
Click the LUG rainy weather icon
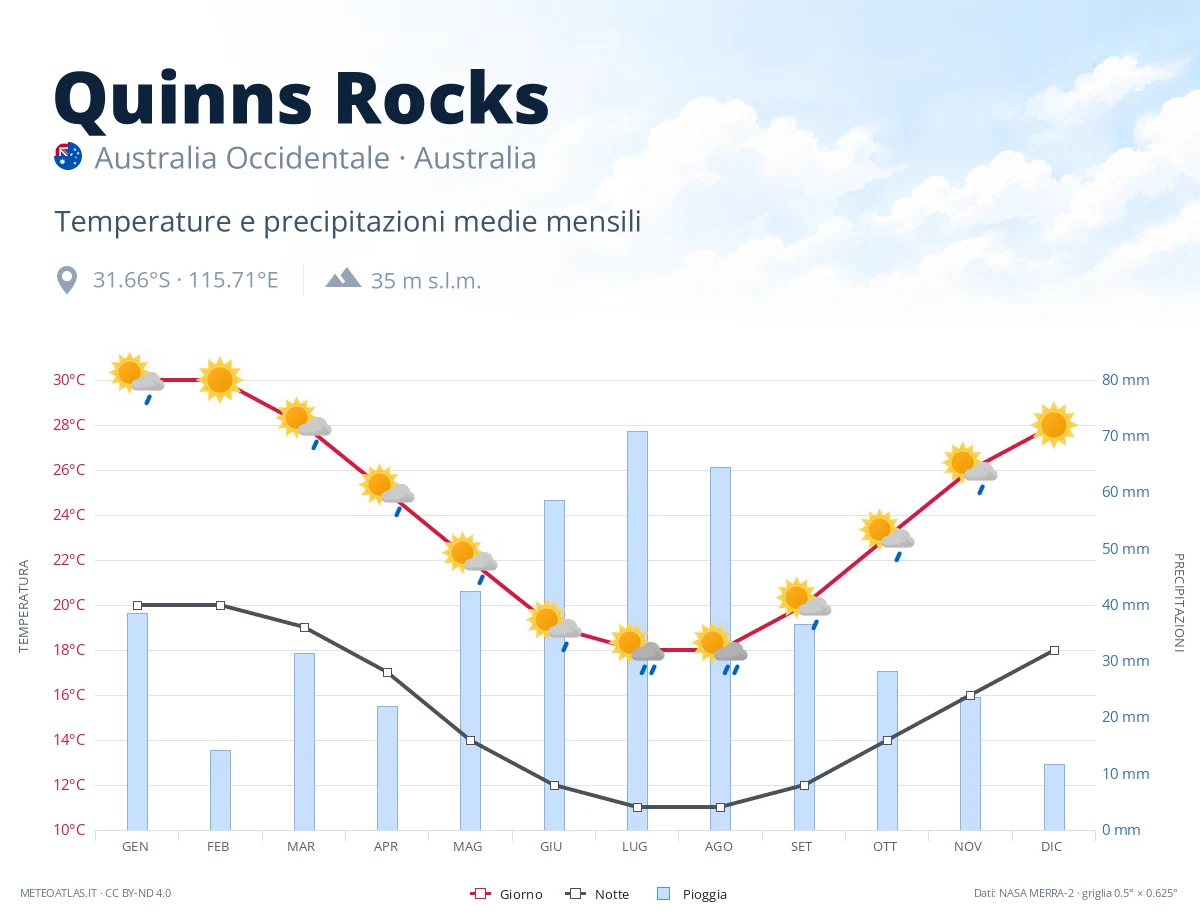point(636,648)
